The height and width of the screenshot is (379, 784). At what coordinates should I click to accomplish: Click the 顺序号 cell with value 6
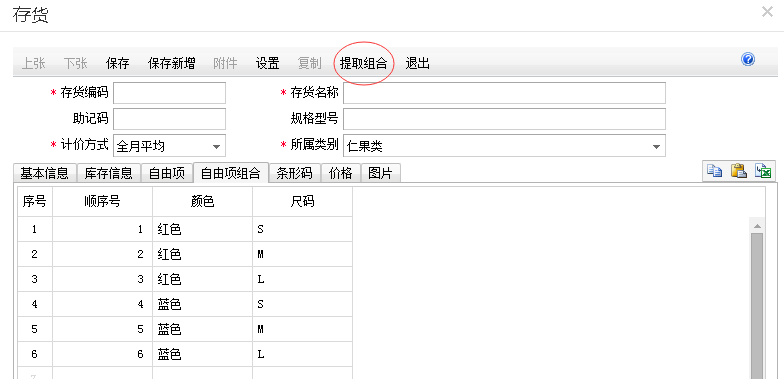click(x=102, y=354)
